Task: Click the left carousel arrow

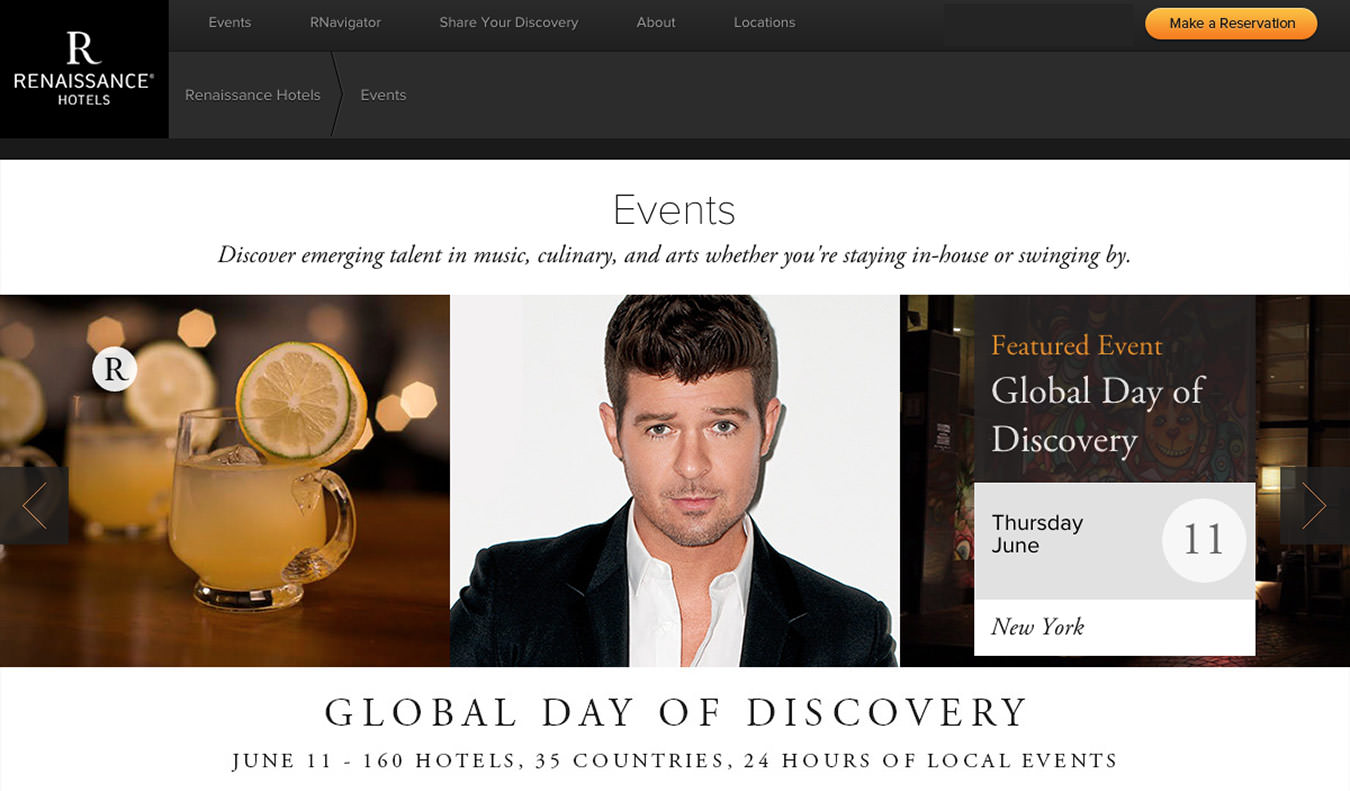Action: tap(34, 506)
